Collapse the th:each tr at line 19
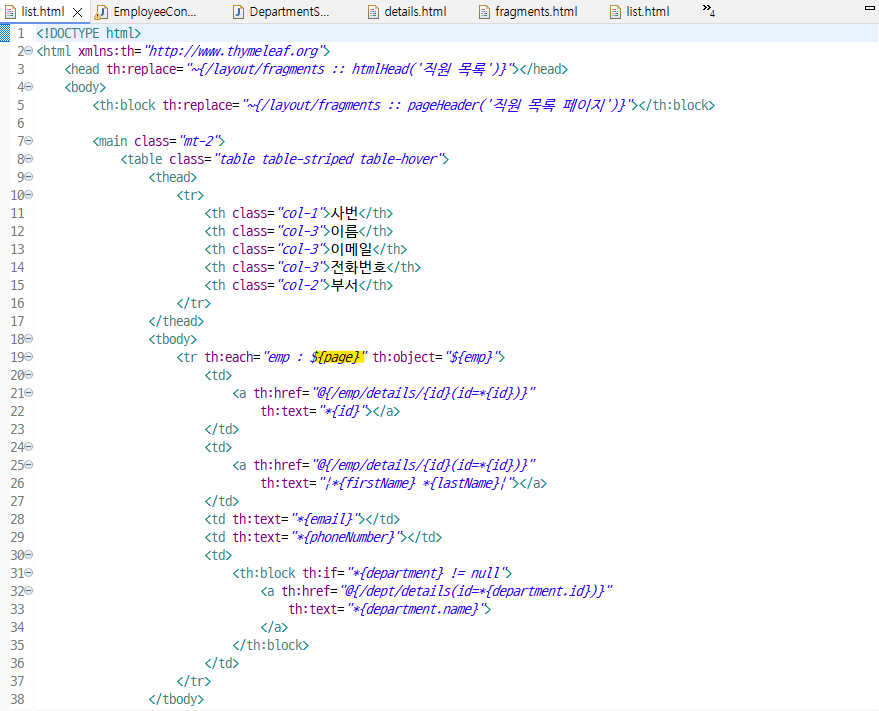879x711 pixels. tap(29, 357)
